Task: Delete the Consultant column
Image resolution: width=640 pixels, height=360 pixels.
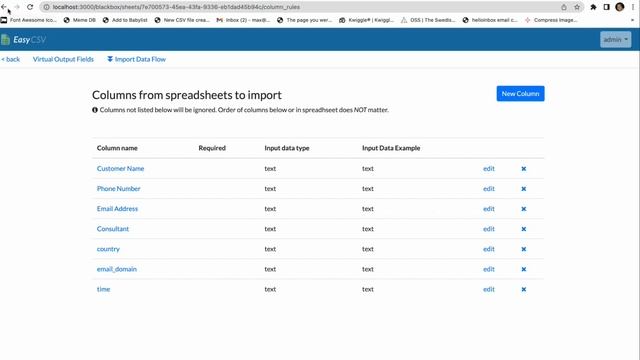Action: [x=524, y=229]
